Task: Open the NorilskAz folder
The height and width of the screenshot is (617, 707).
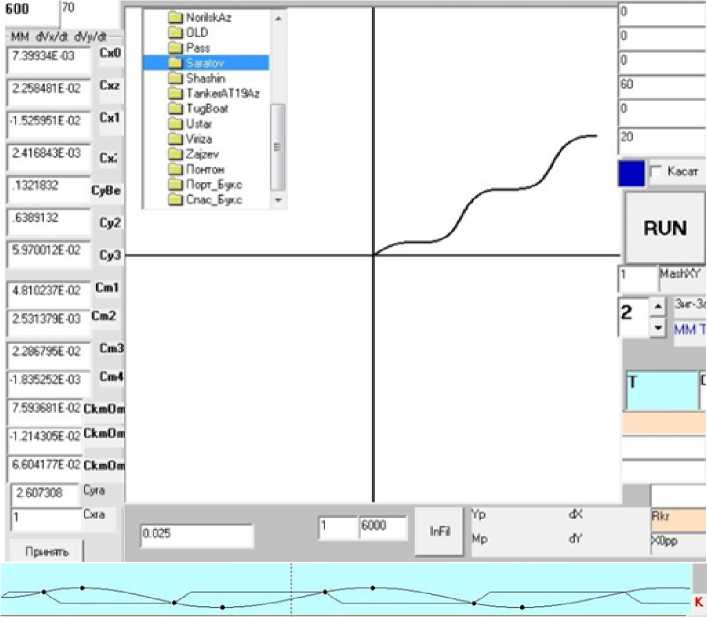Action: (200, 18)
